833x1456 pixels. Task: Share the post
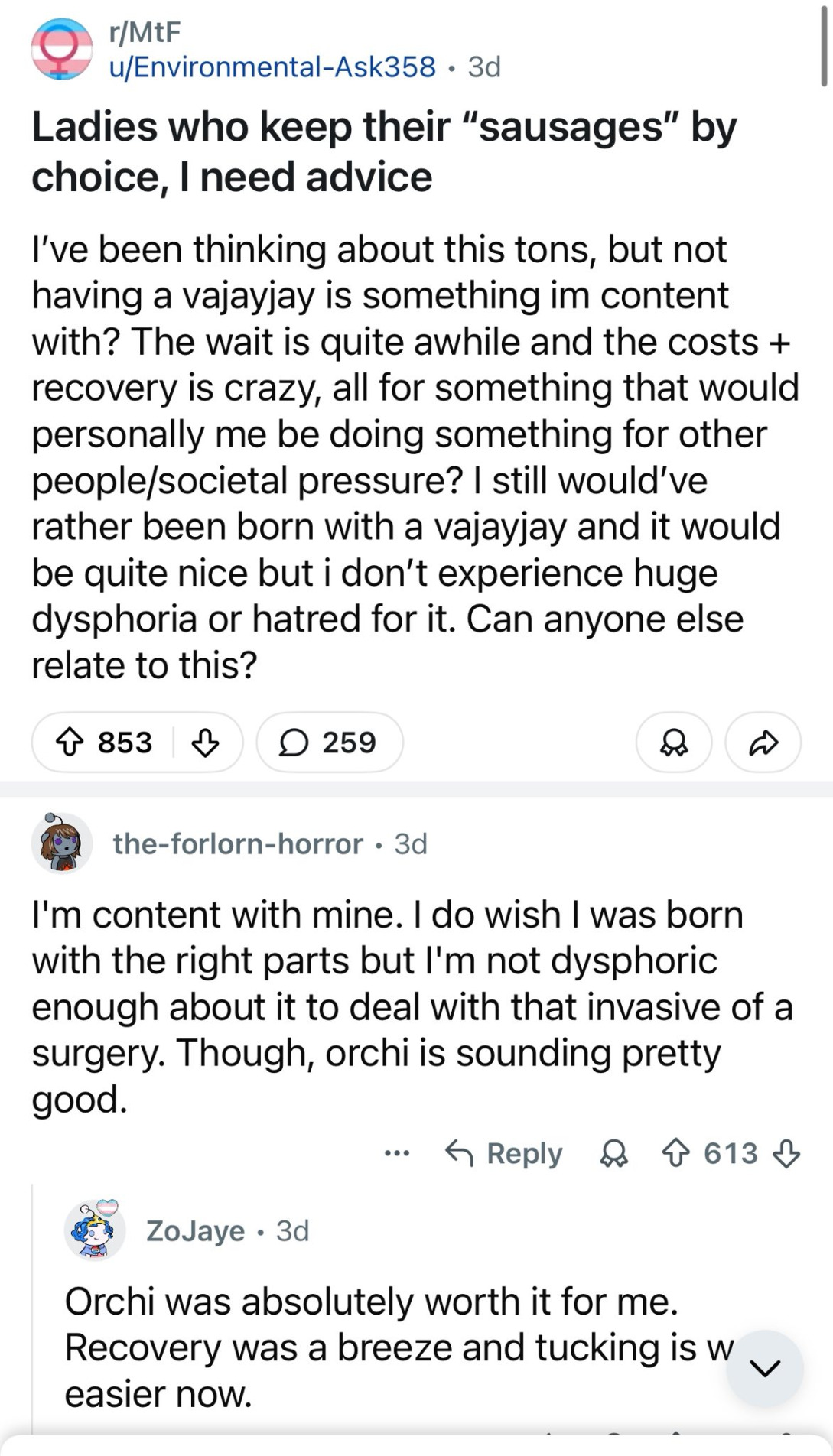763,743
